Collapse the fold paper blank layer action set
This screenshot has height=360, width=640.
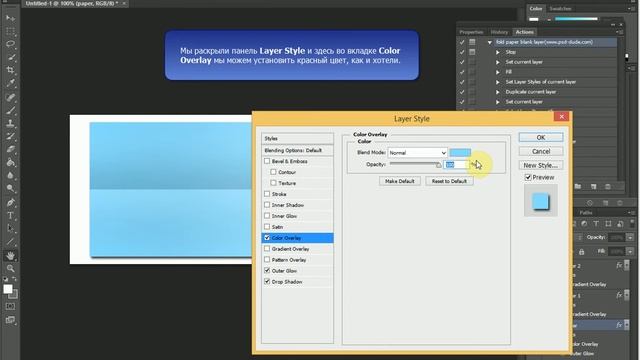[x=489, y=42]
